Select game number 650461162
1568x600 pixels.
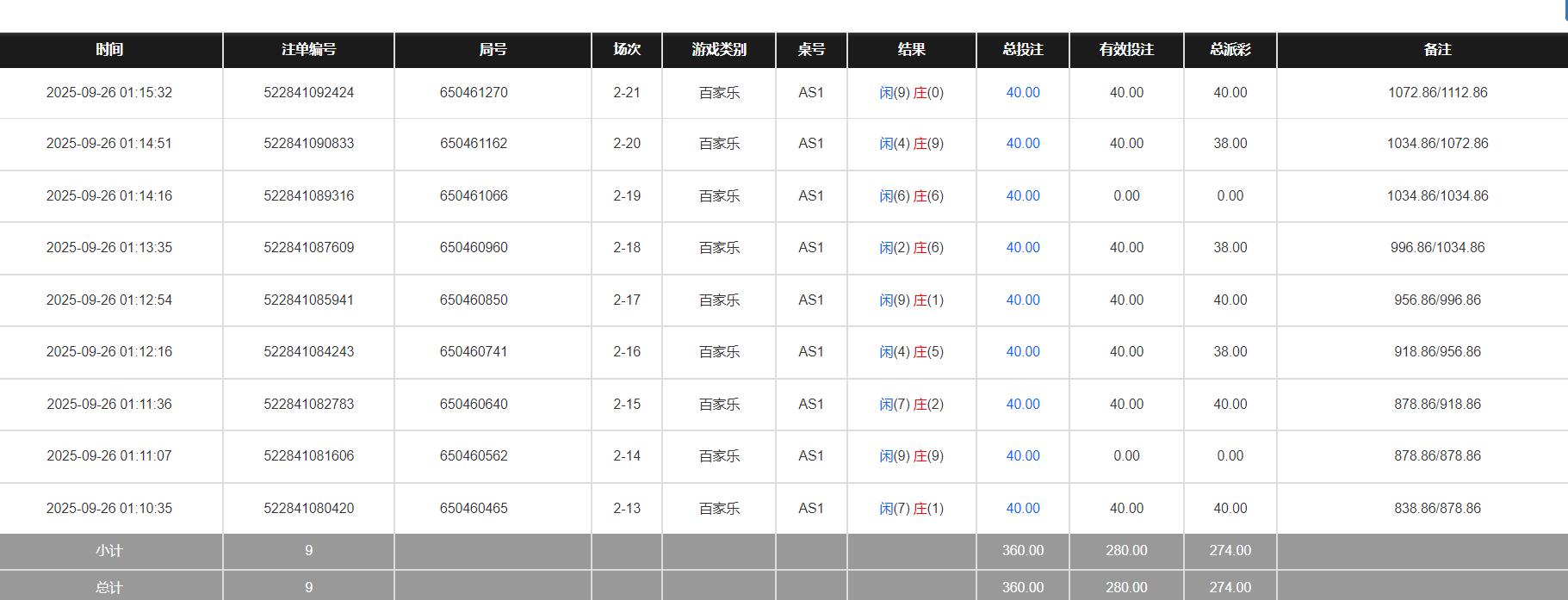tap(474, 144)
